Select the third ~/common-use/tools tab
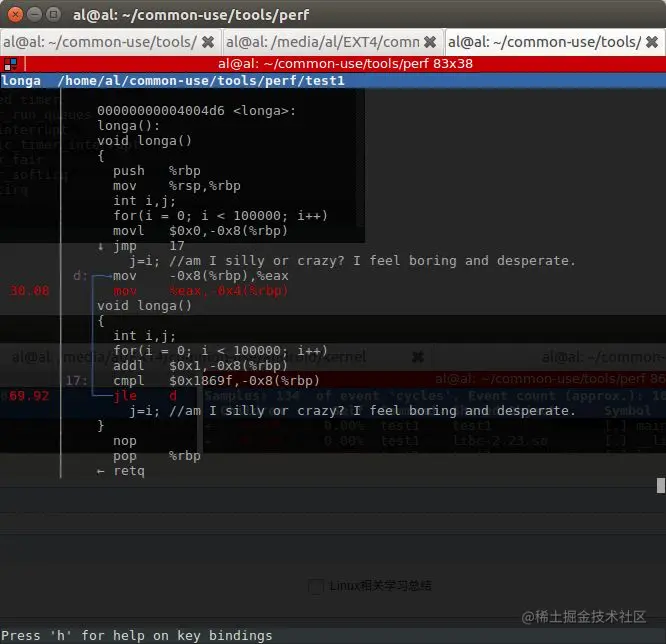This screenshot has width=666, height=644. 545,42
